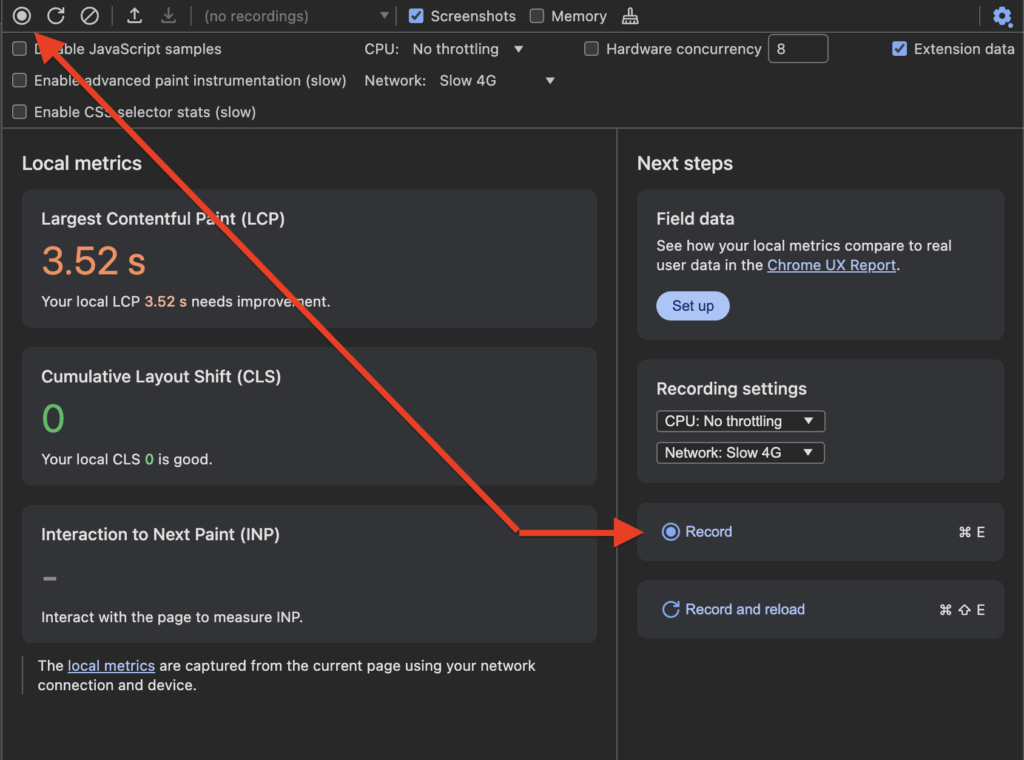
Task: Load a saved profile via the upload icon
Action: tap(134, 16)
